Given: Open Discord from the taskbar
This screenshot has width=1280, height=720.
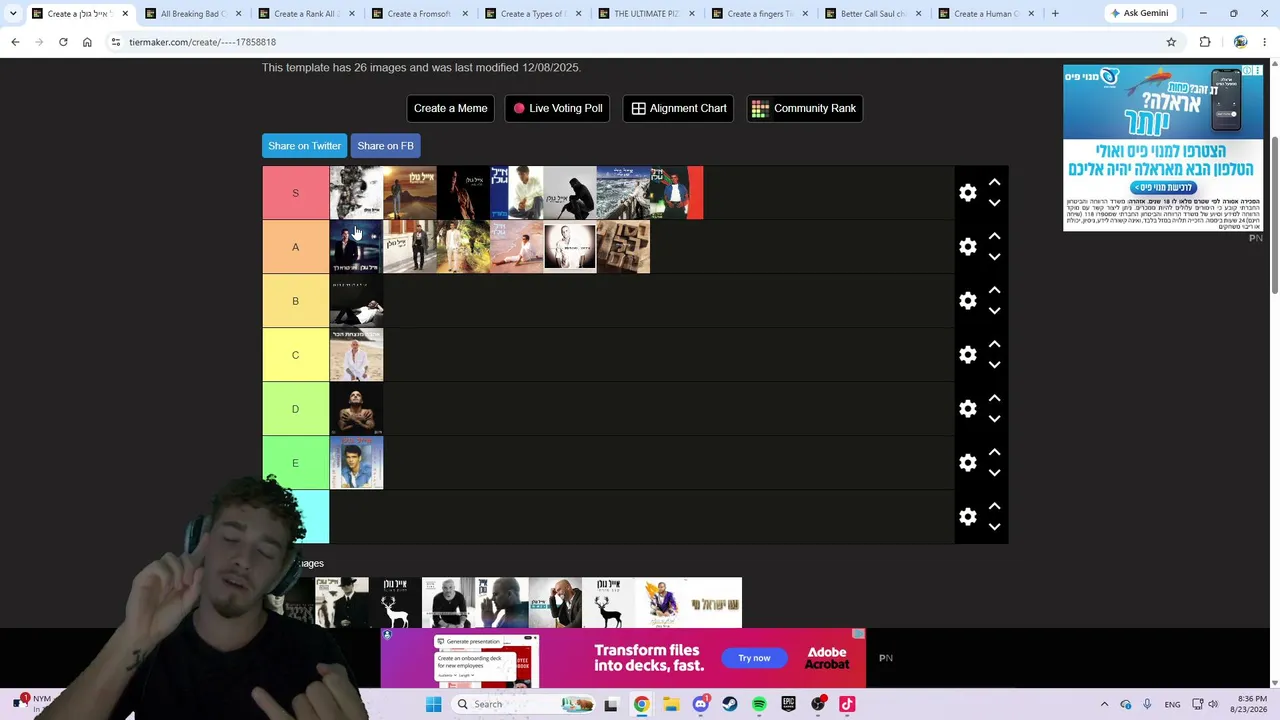Looking at the screenshot, I should [x=700, y=704].
